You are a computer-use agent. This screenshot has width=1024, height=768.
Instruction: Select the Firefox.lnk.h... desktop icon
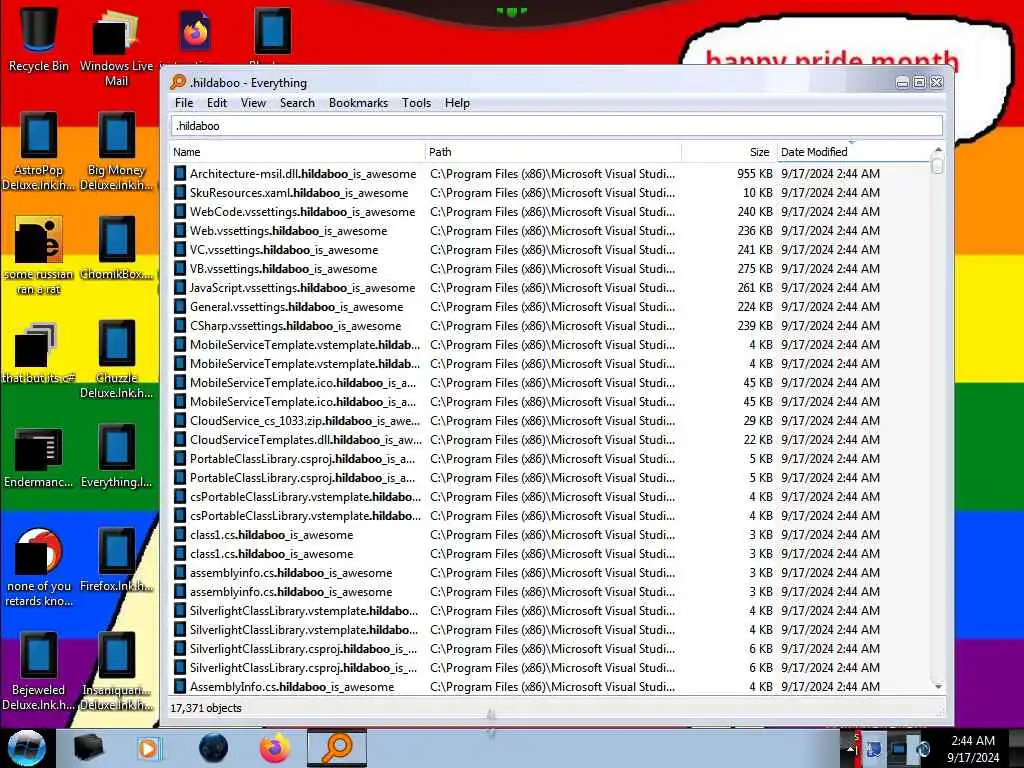tap(116, 560)
